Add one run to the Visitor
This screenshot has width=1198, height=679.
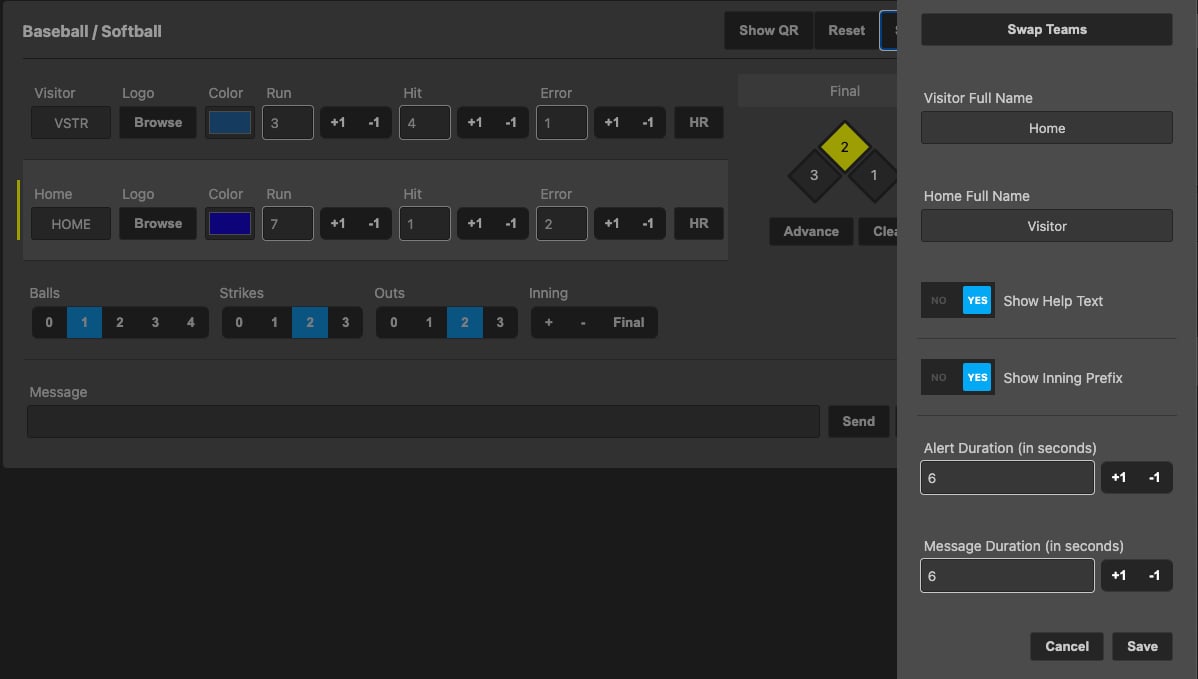tap(338, 122)
